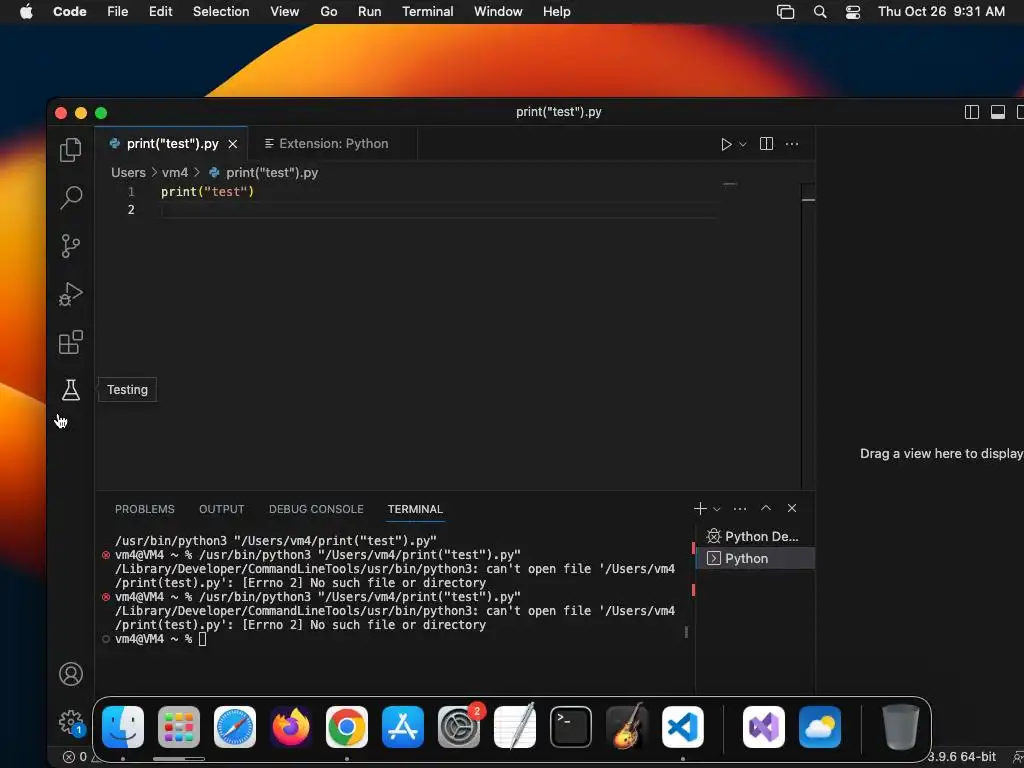The width and height of the screenshot is (1024, 768).
Task: Open the Window menu
Action: coord(498,12)
